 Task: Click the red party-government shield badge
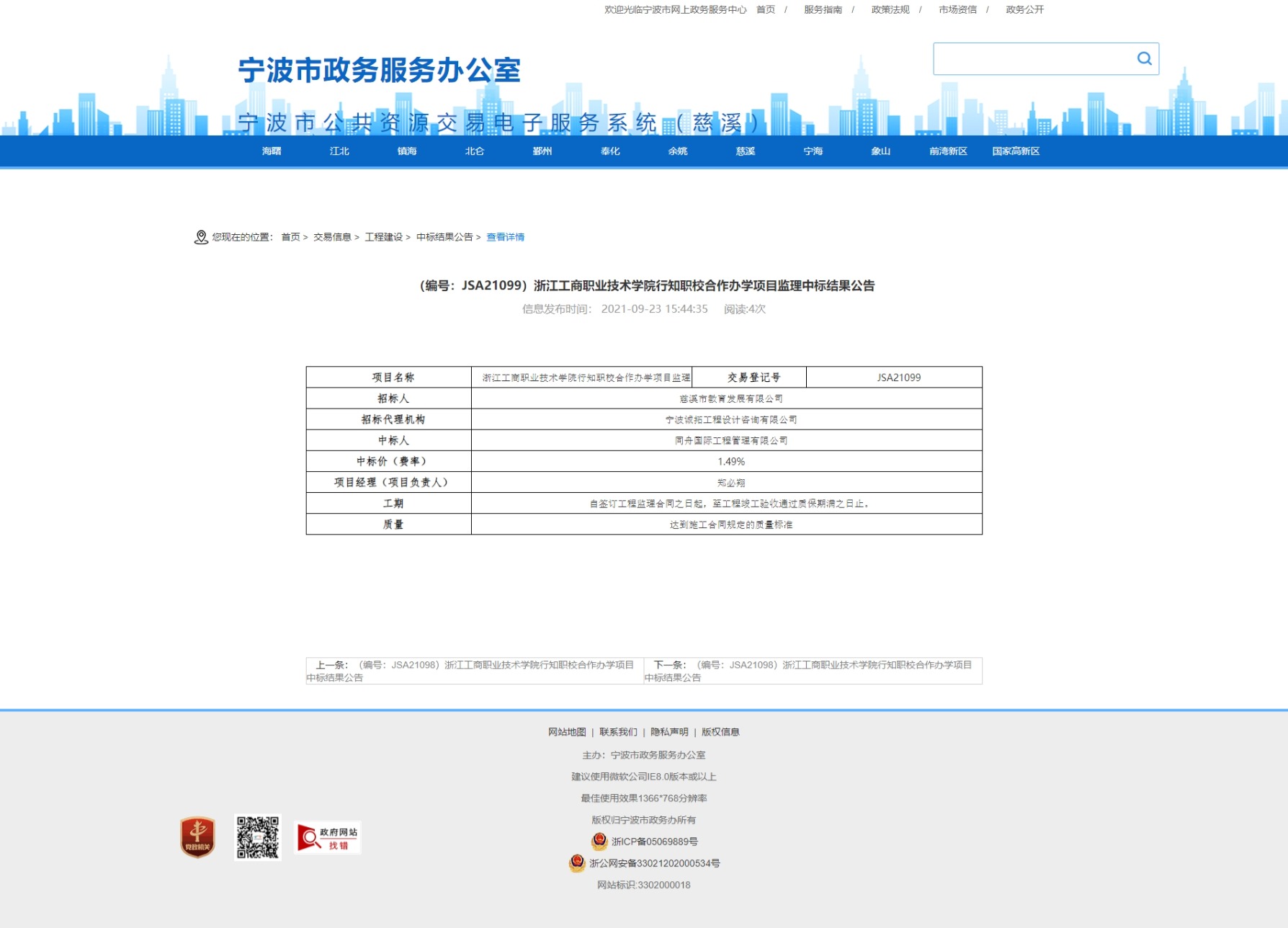pyautogui.click(x=197, y=837)
